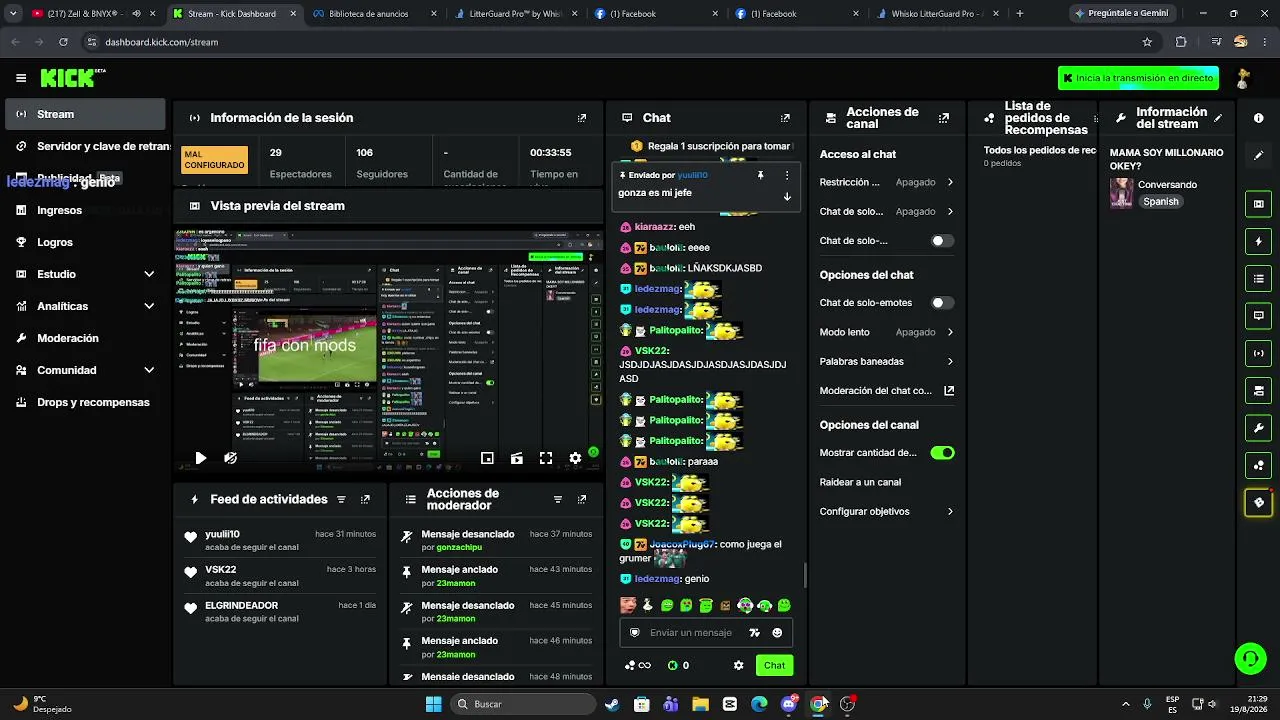This screenshot has height=720, width=1280.
Task: Open Restricción chat access options
Action: tap(887, 183)
